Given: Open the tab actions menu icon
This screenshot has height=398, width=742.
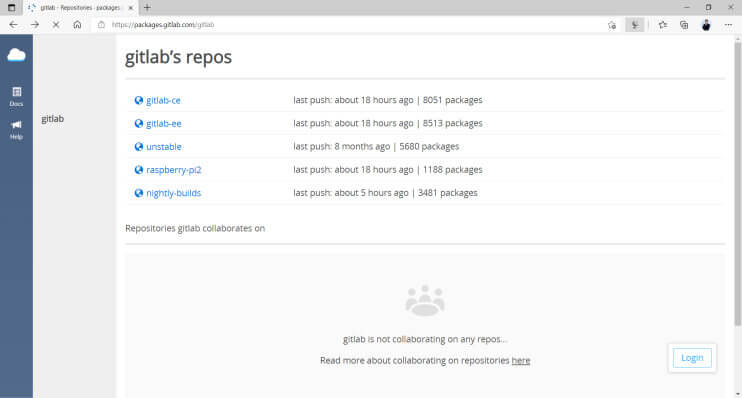Looking at the screenshot, I should tap(11, 8).
